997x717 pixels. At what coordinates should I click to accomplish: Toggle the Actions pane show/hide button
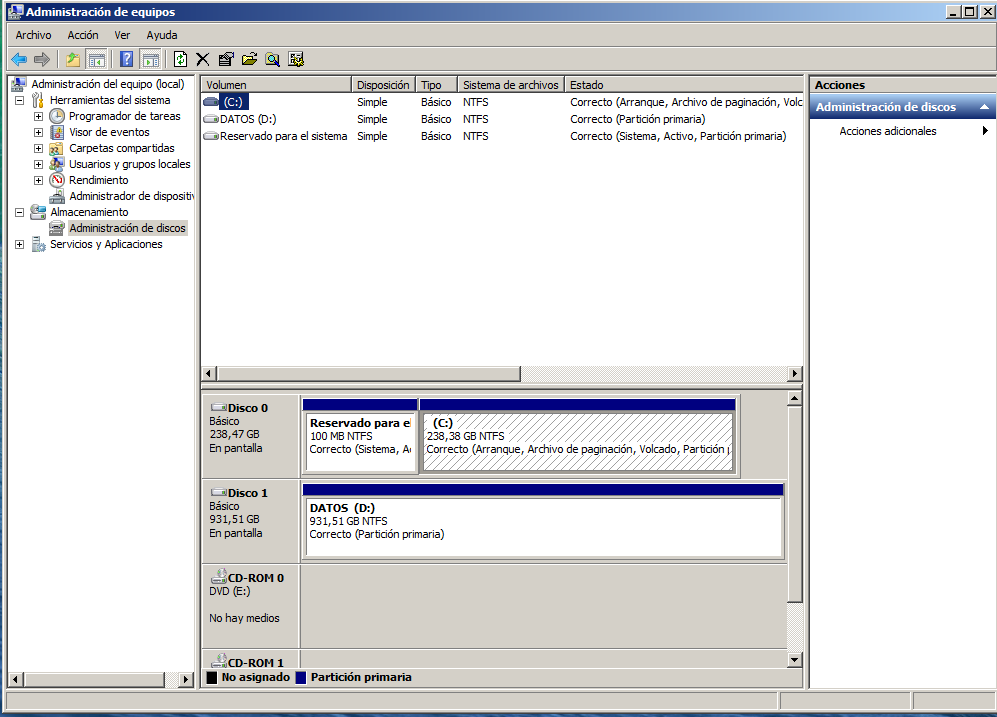point(150,60)
